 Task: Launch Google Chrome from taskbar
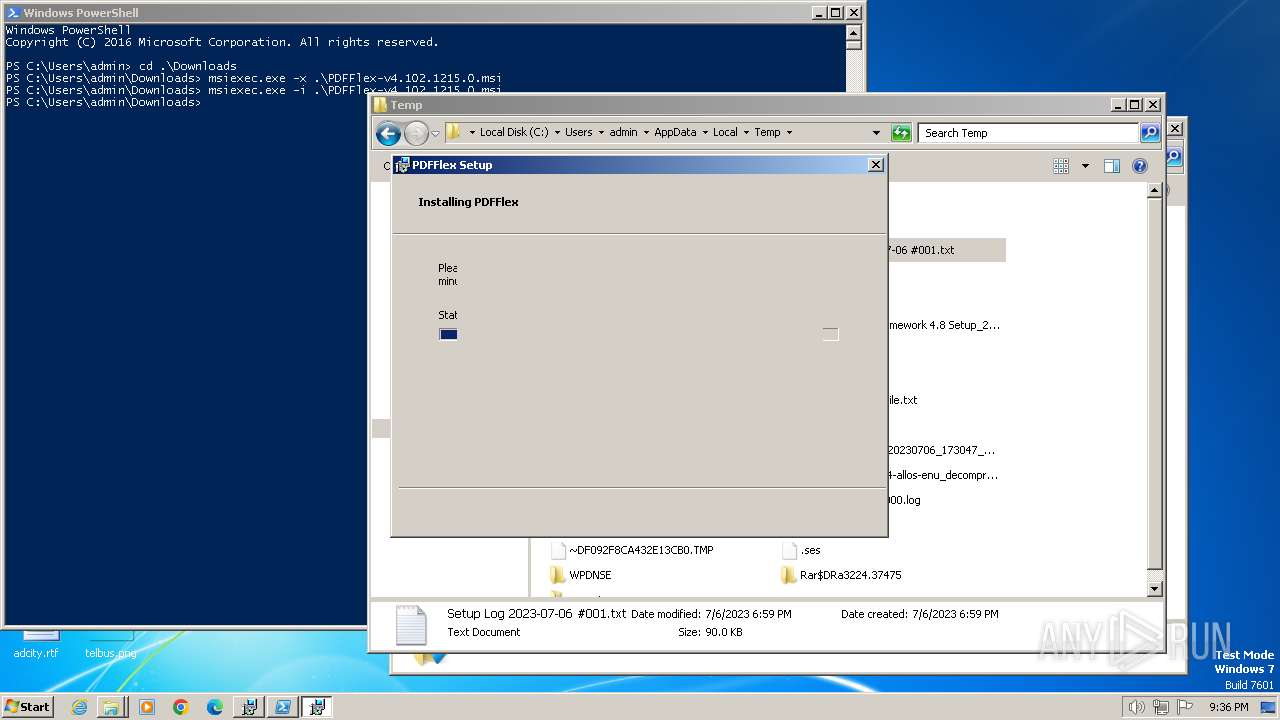click(181, 707)
